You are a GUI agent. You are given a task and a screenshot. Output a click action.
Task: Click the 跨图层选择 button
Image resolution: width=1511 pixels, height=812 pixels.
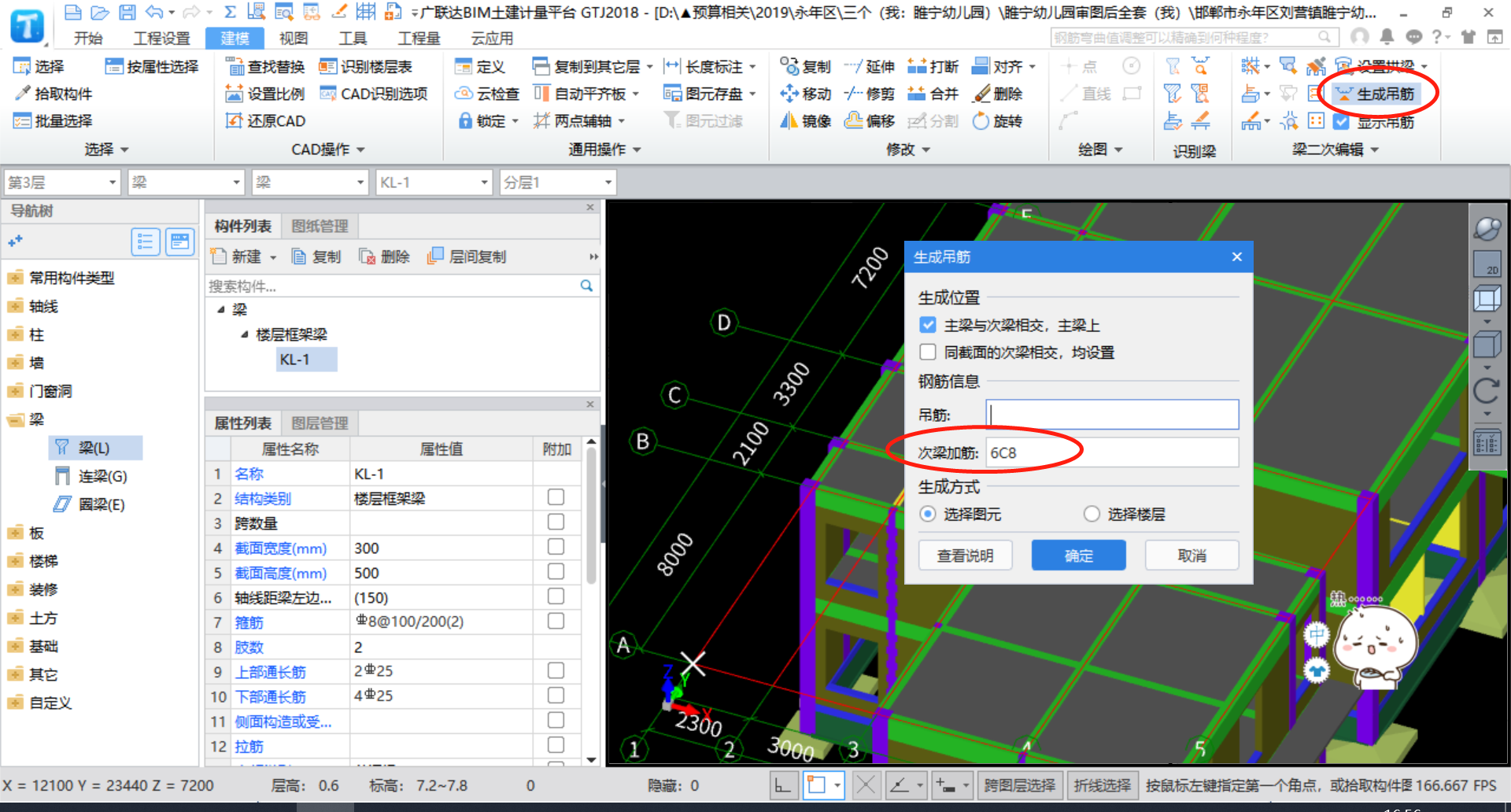pyautogui.click(x=1020, y=785)
